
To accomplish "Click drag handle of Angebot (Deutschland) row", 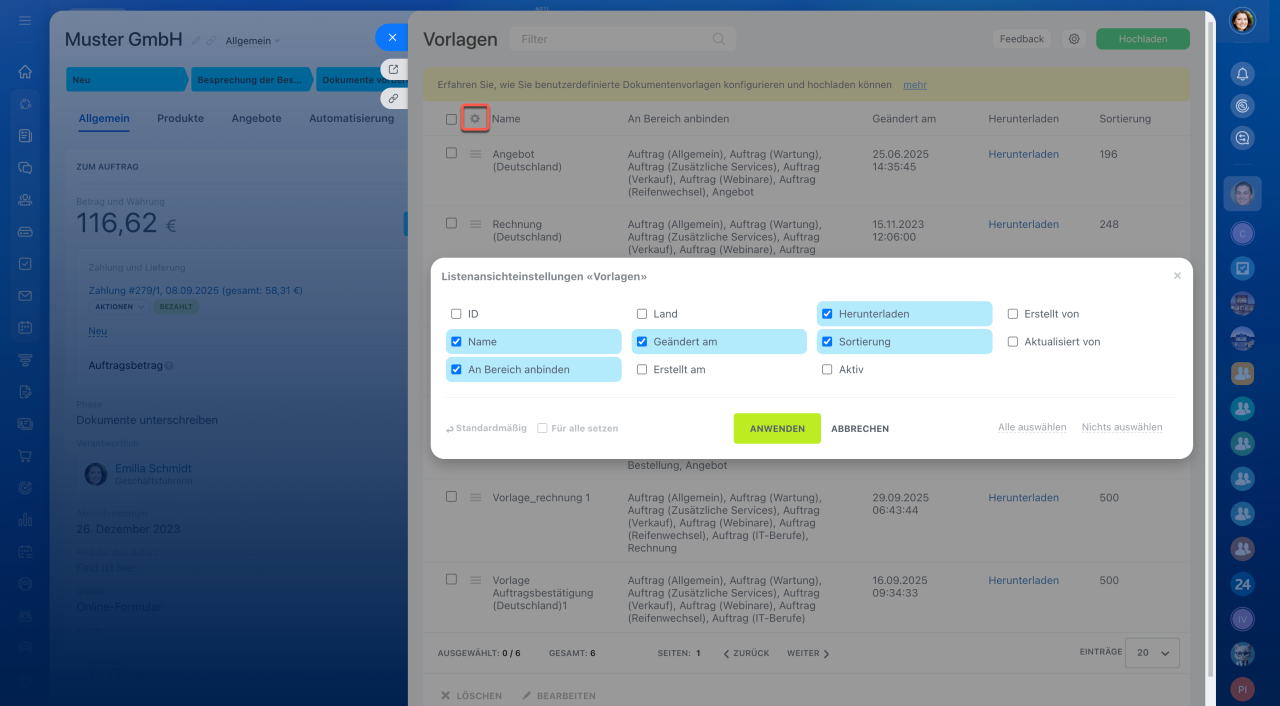I will coord(476,154).
